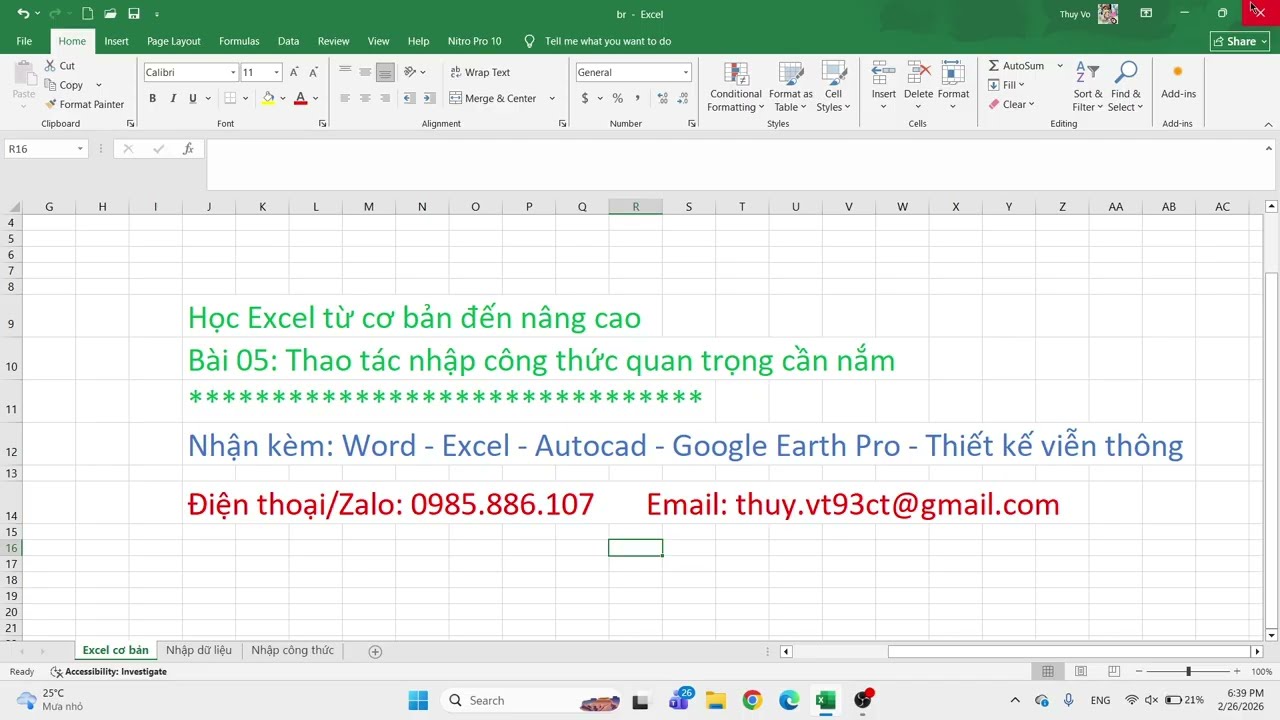Click the Share button

pos(1240,41)
